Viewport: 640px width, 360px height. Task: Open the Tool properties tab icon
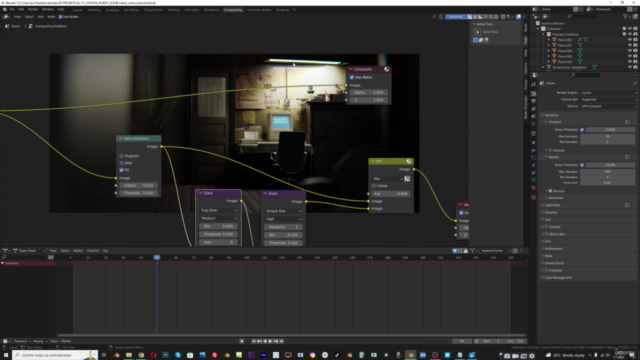click(533, 84)
